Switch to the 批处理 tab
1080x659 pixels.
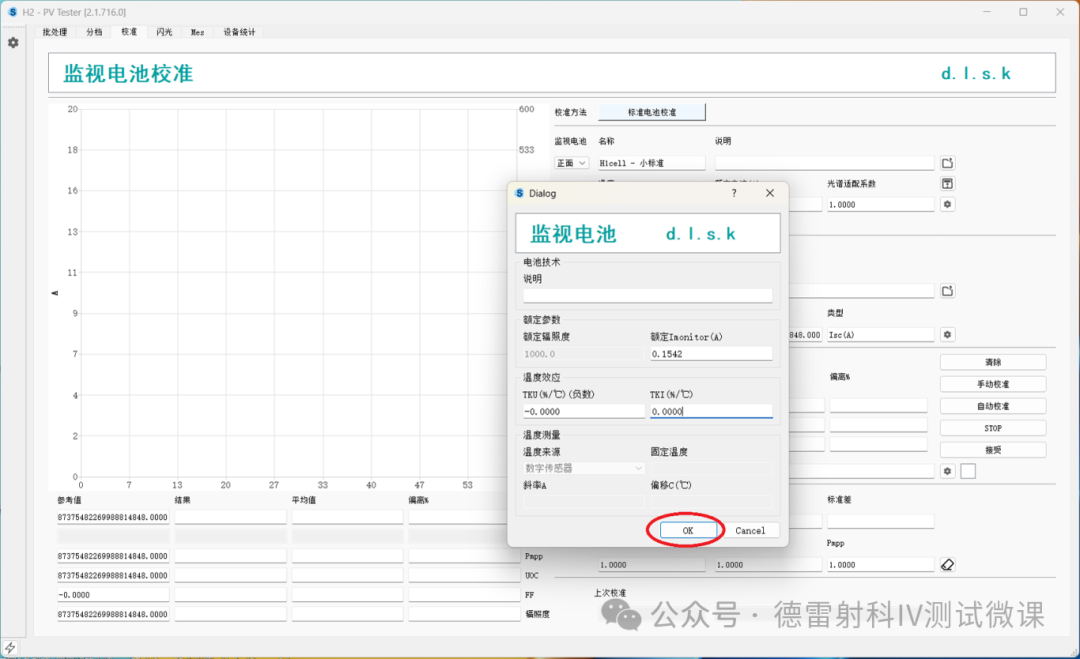55,32
